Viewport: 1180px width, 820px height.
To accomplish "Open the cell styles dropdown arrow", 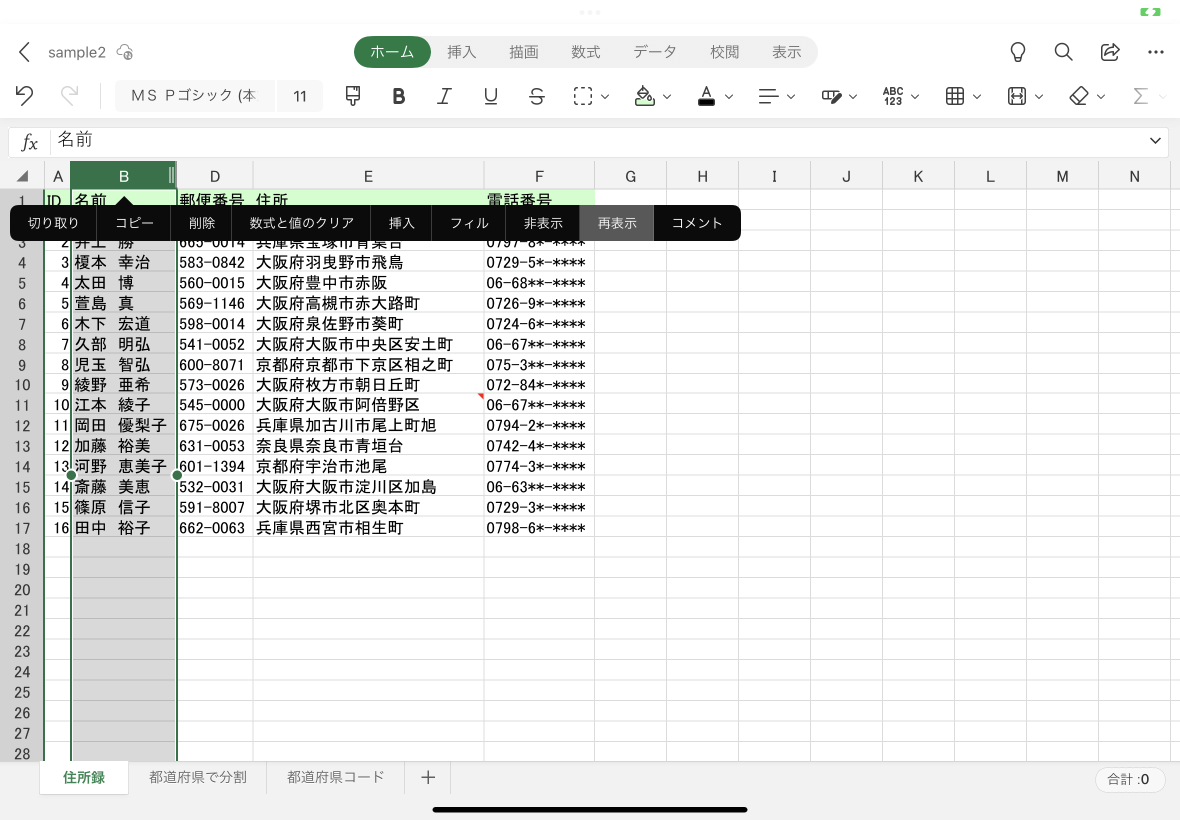I will 853,96.
